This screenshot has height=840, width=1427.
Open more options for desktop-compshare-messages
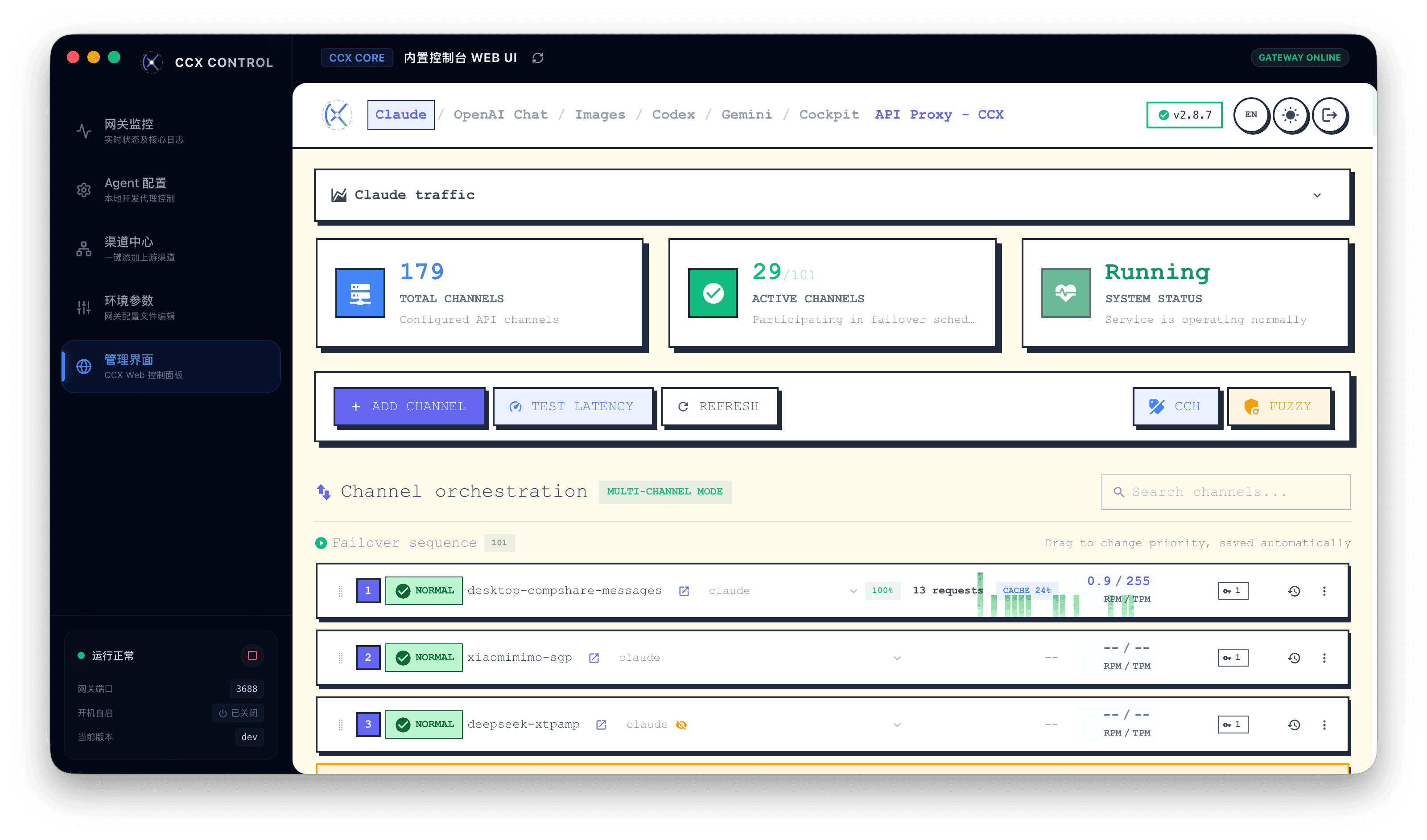1324,591
